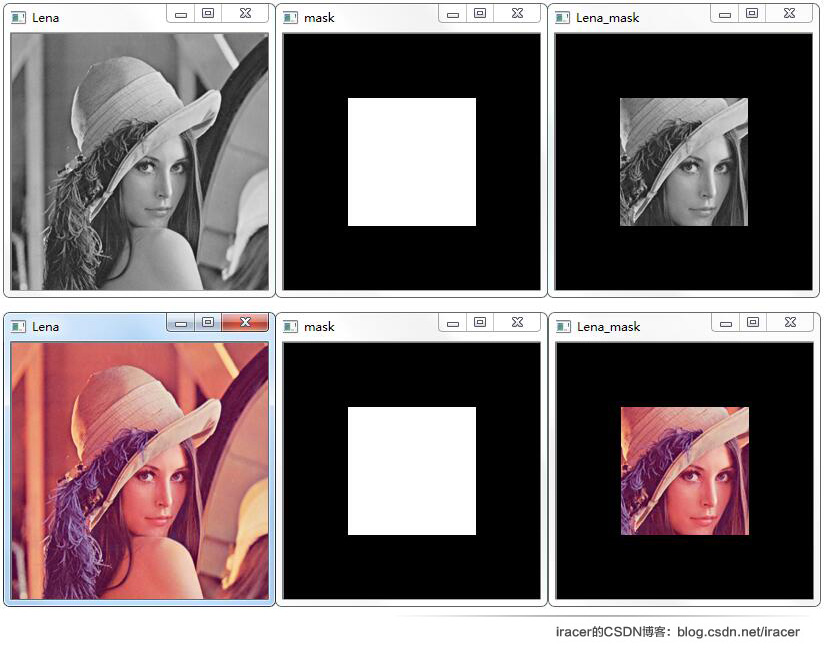Viewport: 826px width, 648px height.
Task: Click the app icon of grayscale Lena window
Action: (x=18, y=18)
